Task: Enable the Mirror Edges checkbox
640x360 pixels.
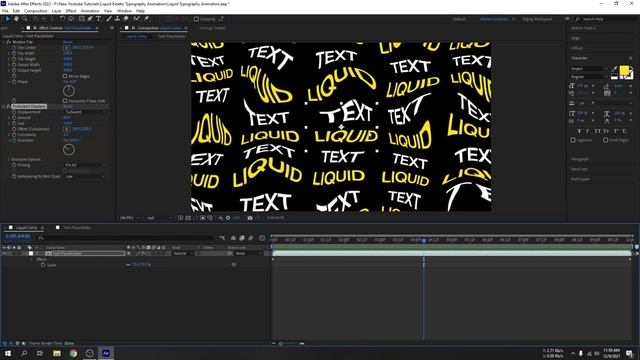Action: 65,76
